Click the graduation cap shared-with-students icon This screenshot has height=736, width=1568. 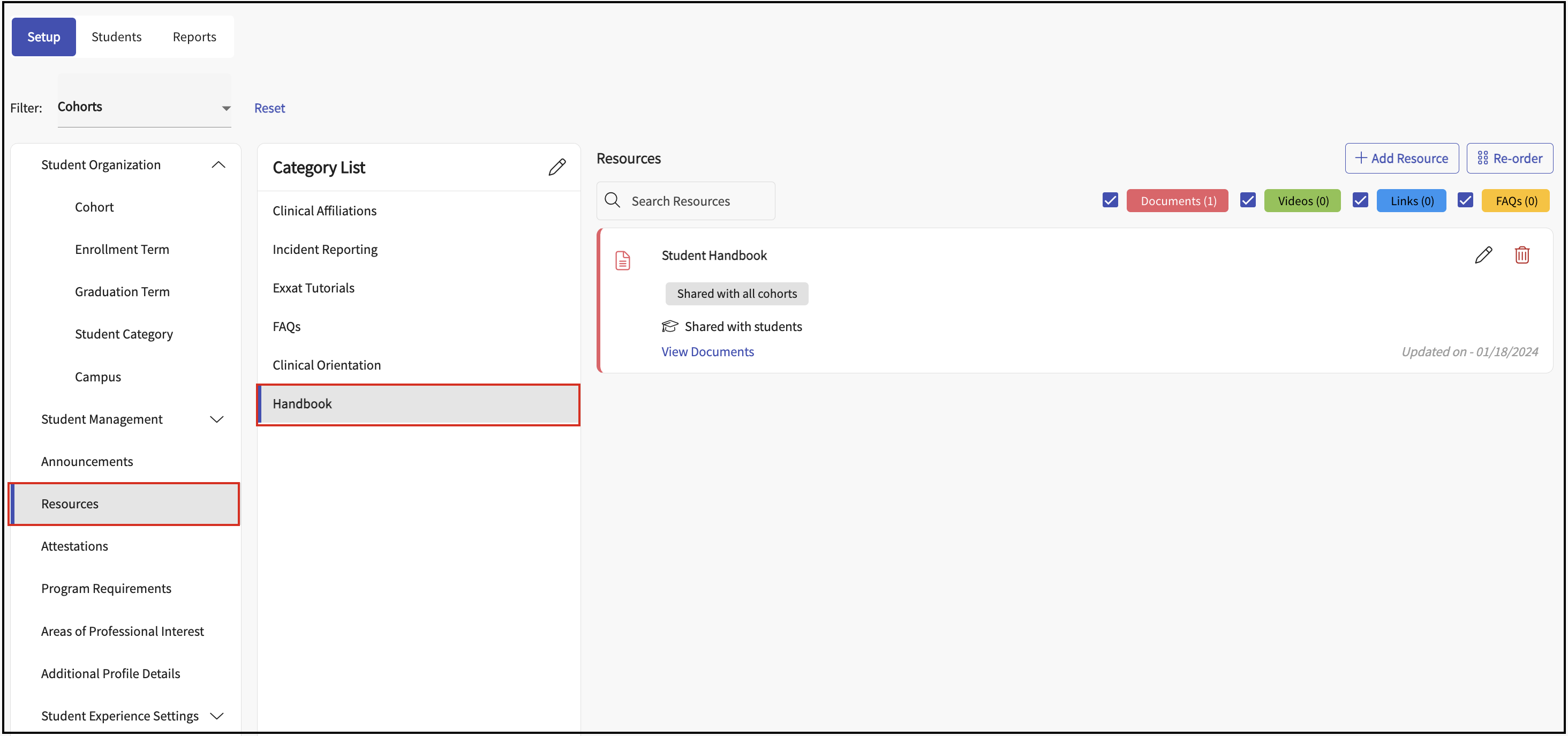click(669, 326)
